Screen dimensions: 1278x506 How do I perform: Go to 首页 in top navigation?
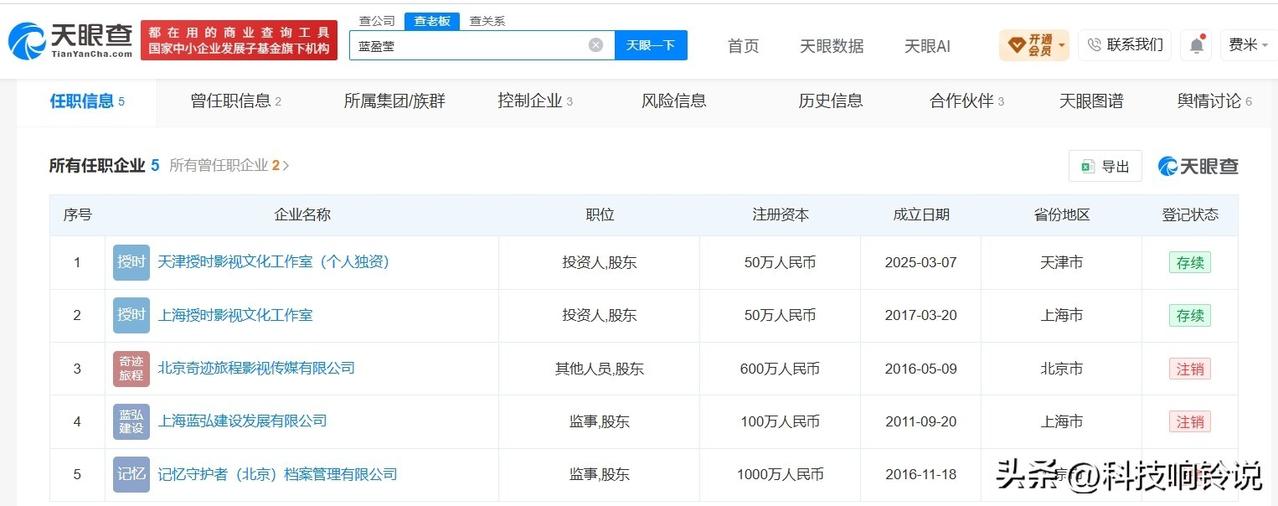[743, 46]
